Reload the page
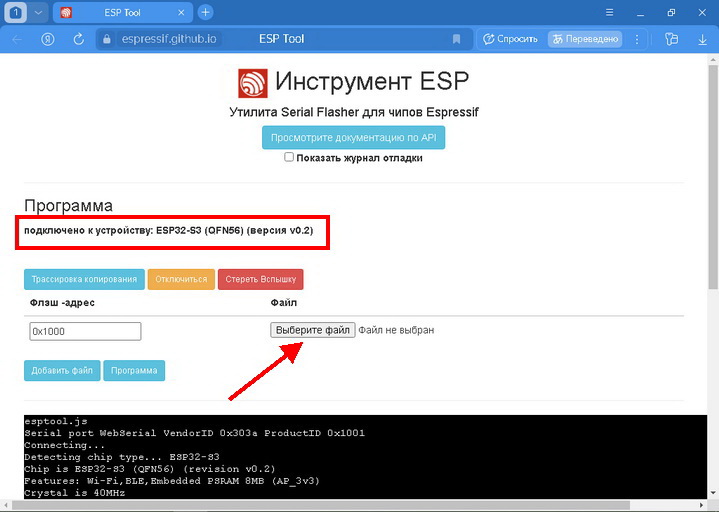 [x=79, y=39]
